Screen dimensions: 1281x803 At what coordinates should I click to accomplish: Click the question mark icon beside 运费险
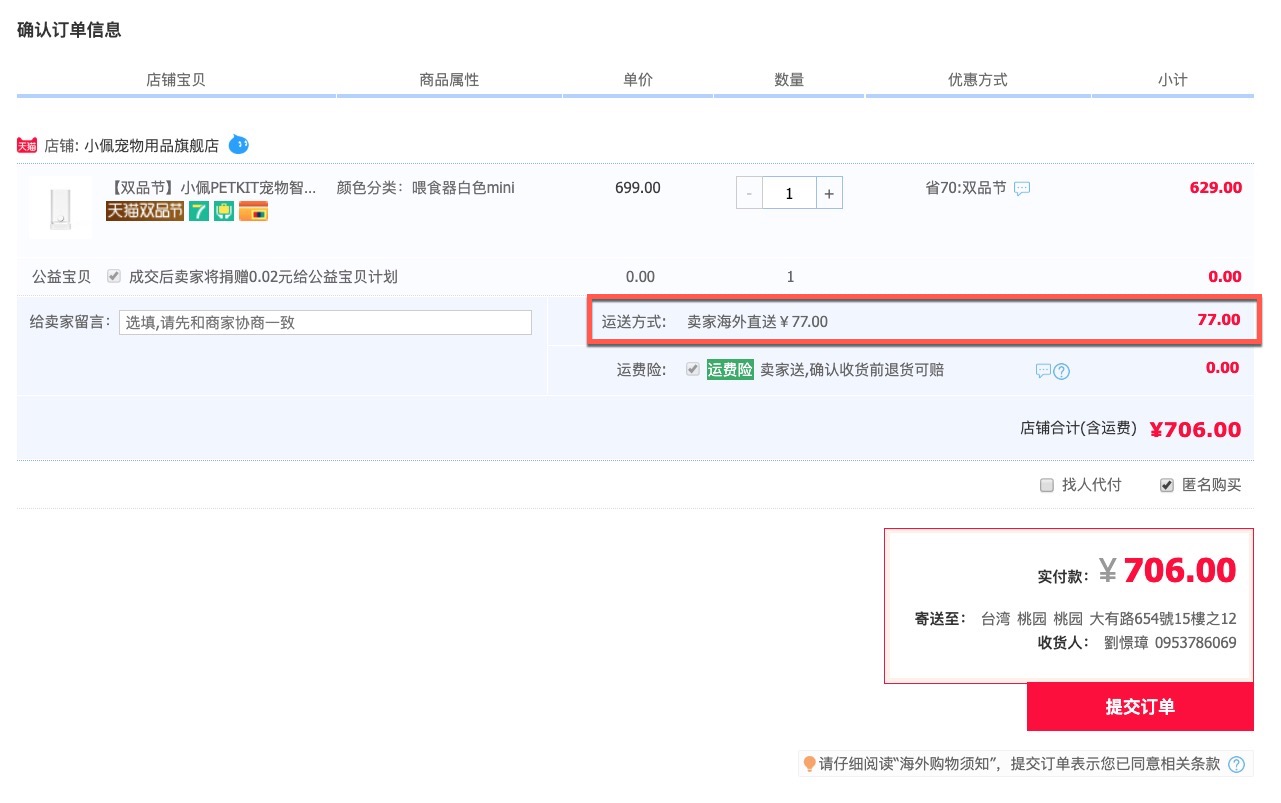(x=1062, y=371)
